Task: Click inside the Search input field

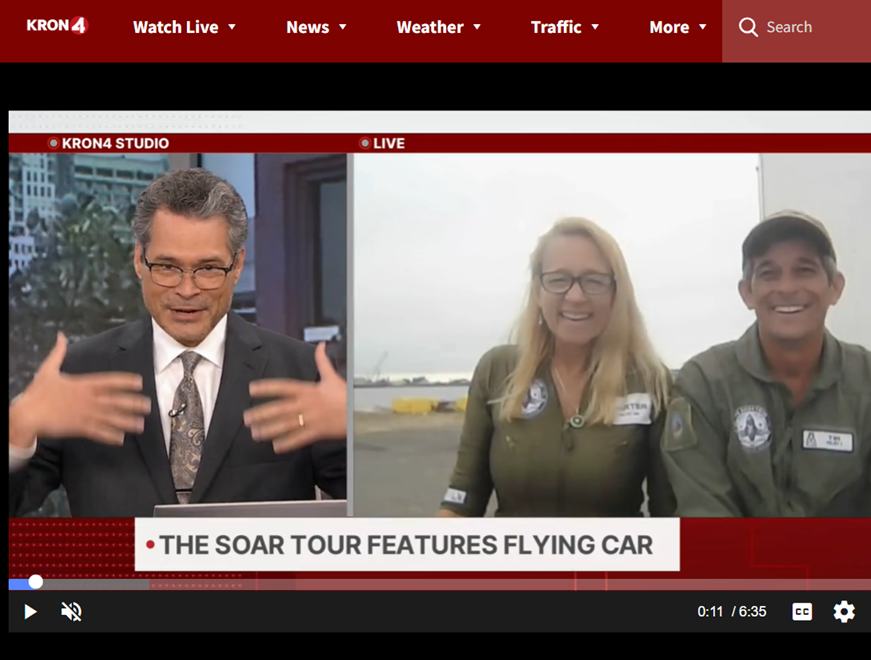Action: [x=800, y=27]
